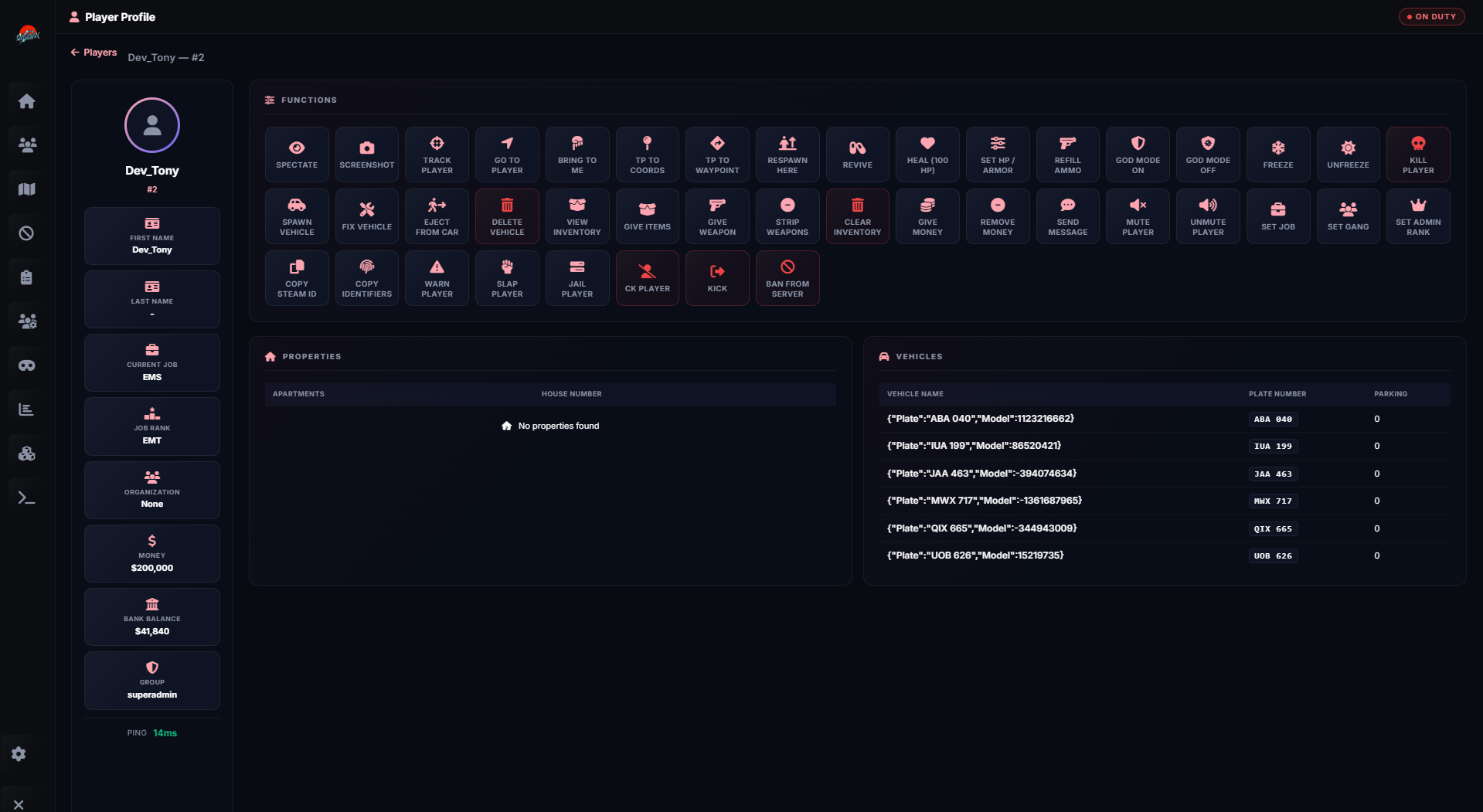Screen dimensions: 1483x812
Task: Click Strip Weapons button
Action: pyautogui.click(x=787, y=216)
